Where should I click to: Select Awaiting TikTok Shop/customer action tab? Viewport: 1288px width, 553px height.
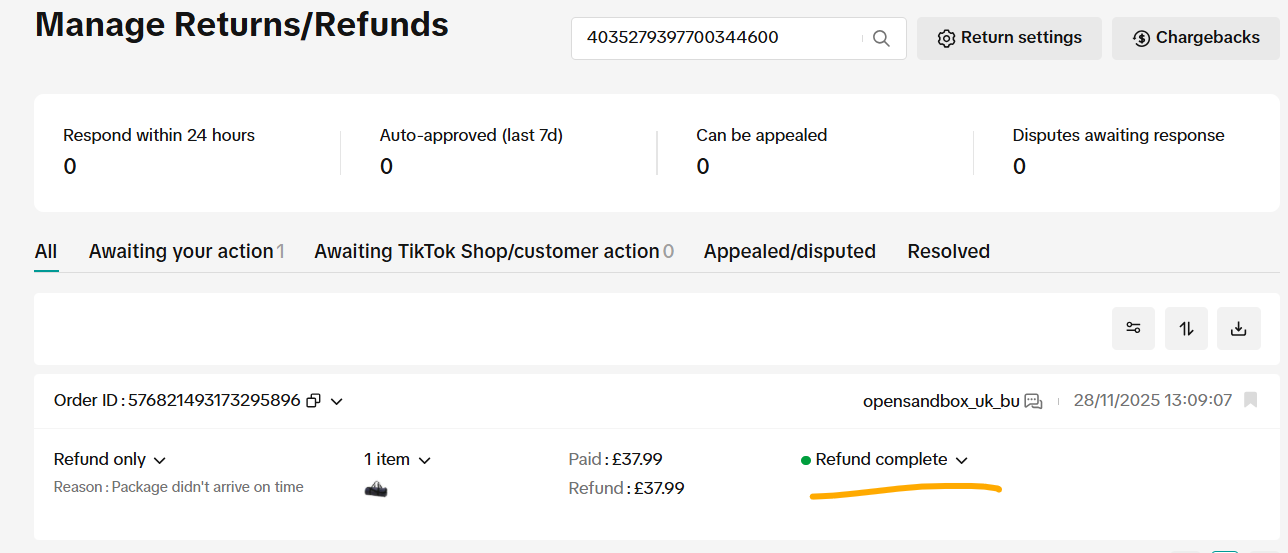point(493,252)
